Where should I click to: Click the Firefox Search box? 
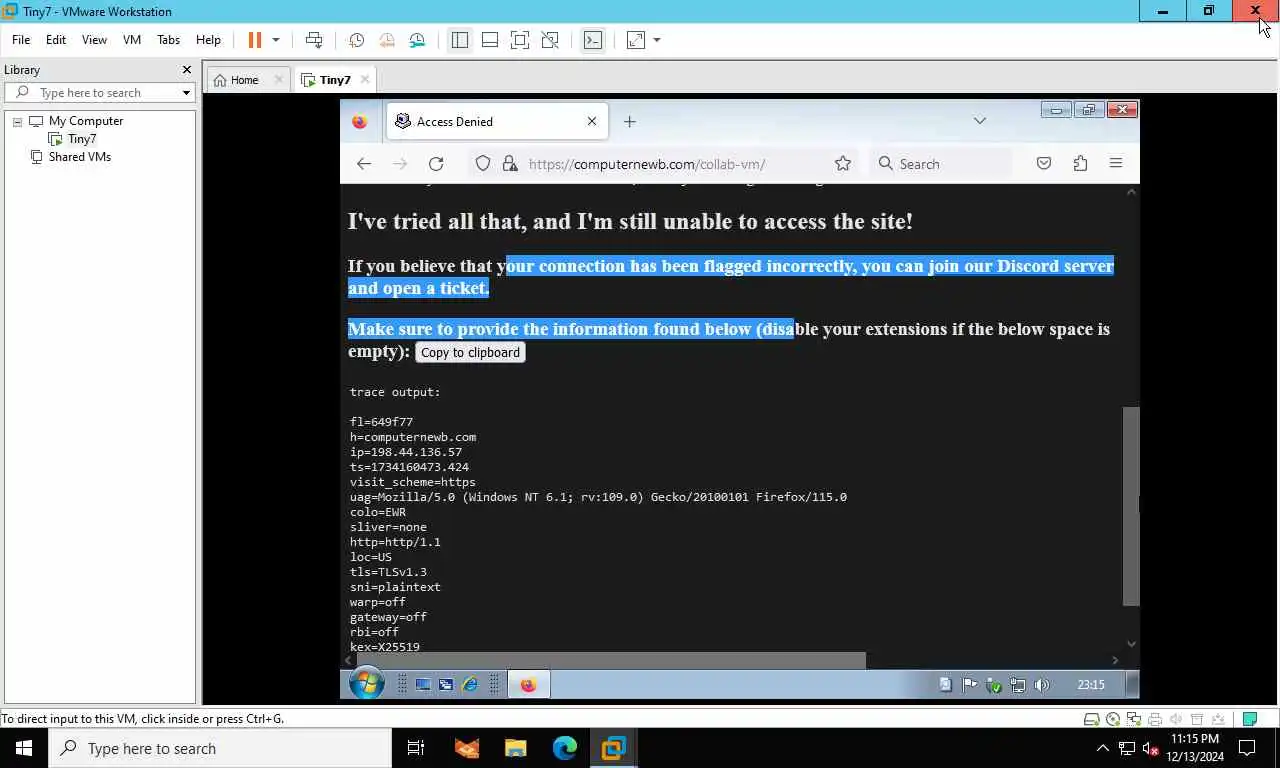click(x=940, y=164)
